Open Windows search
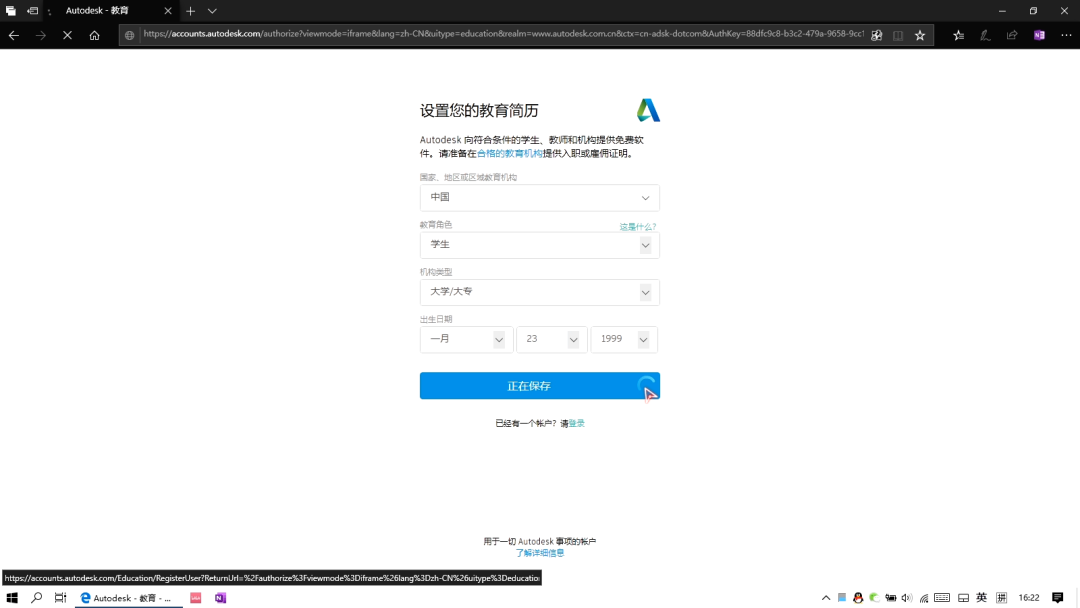The width and height of the screenshot is (1080, 608). tap(37, 598)
